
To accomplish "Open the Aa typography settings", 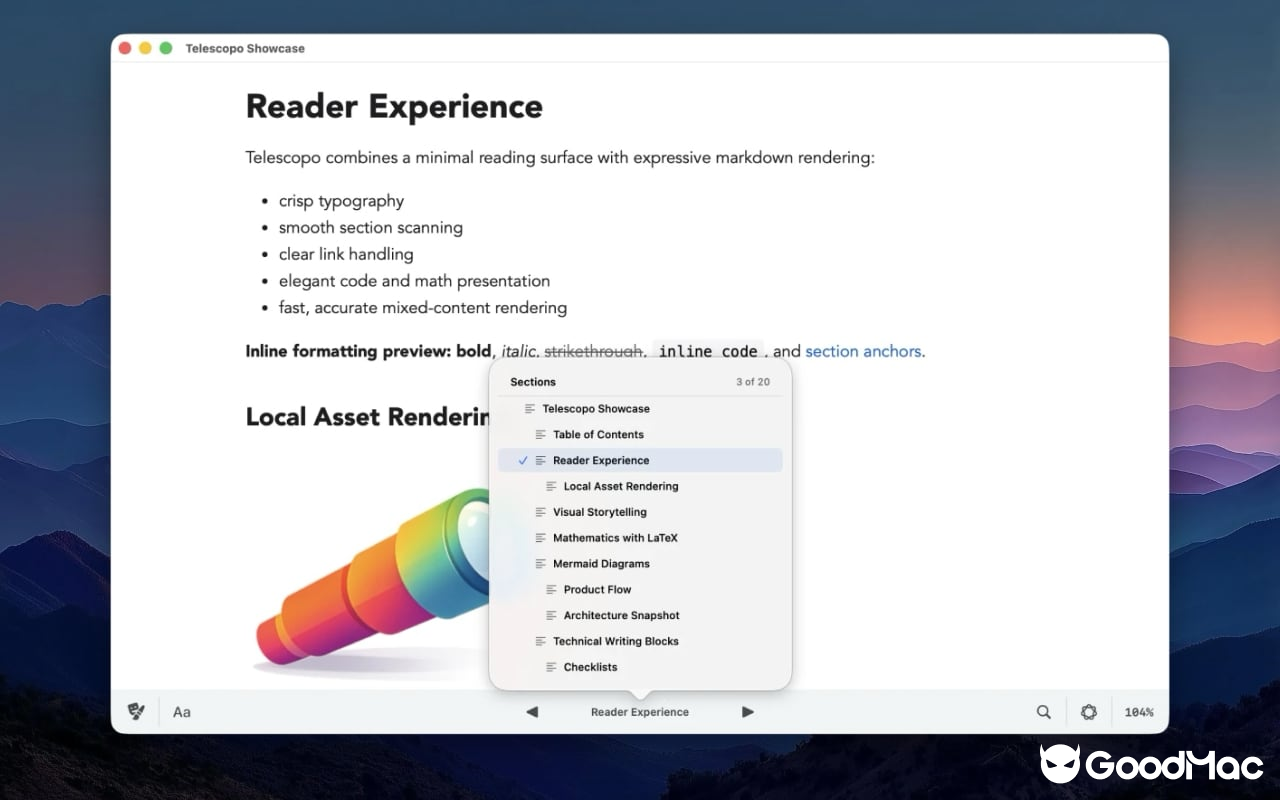I will (x=182, y=712).
